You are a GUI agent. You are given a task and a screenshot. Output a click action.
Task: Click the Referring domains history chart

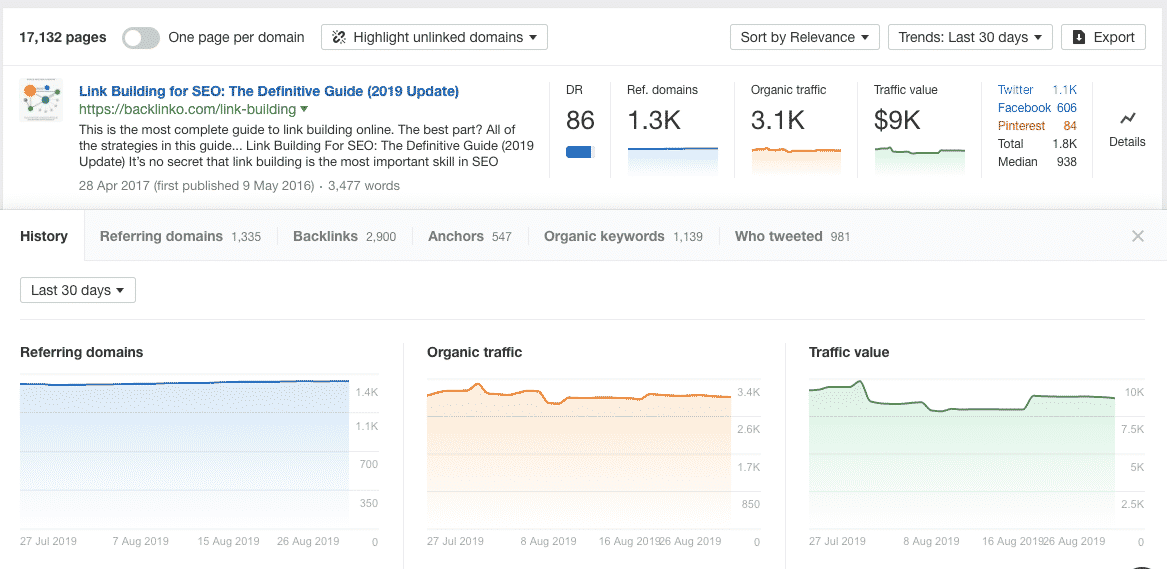(185, 454)
